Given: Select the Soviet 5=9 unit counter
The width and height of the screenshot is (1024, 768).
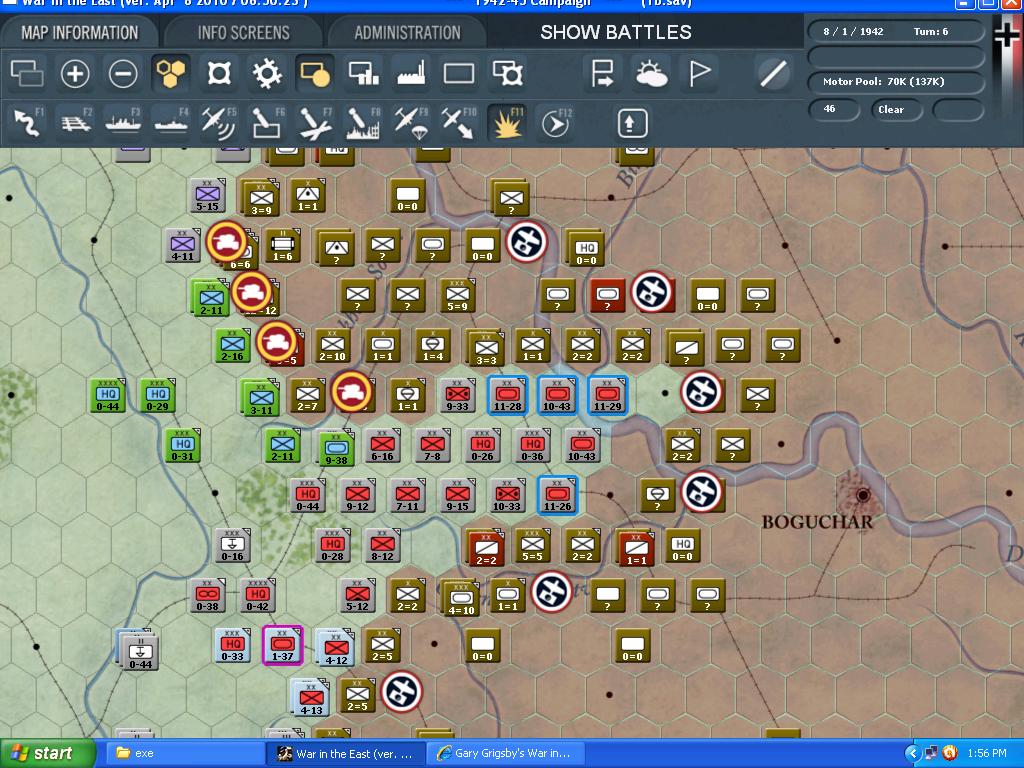Looking at the screenshot, I should pyautogui.click(x=457, y=295).
